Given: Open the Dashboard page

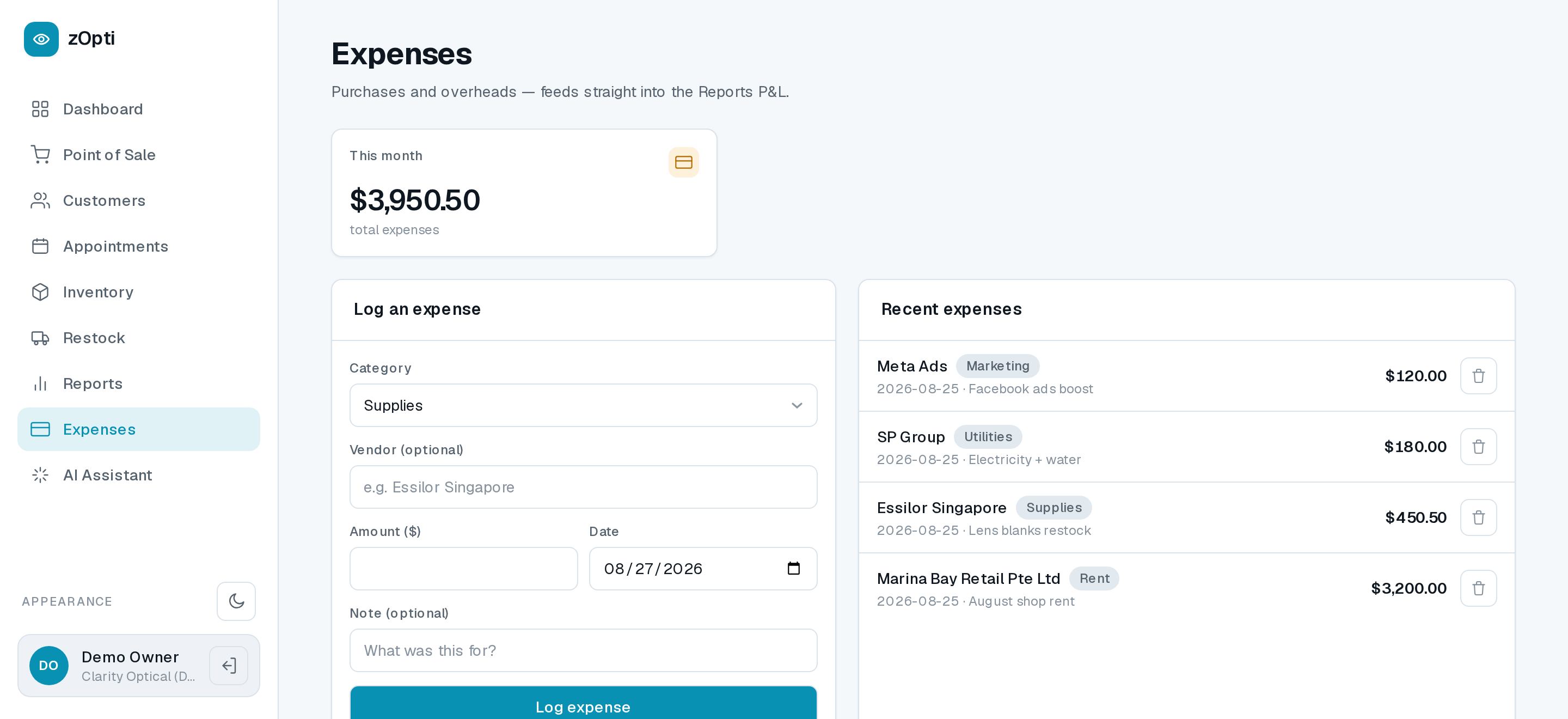Looking at the screenshot, I should [139, 109].
